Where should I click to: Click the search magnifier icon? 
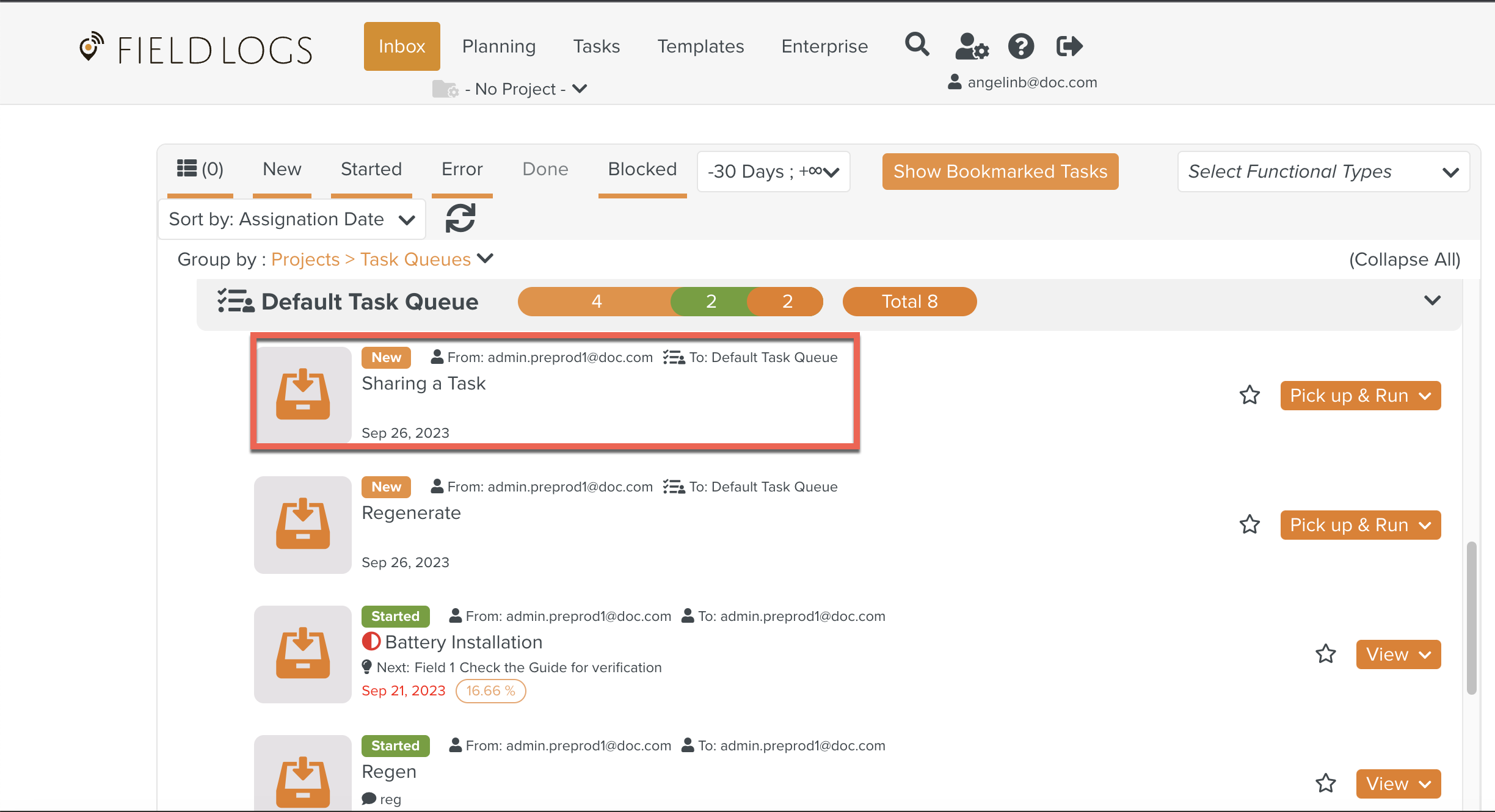917,45
